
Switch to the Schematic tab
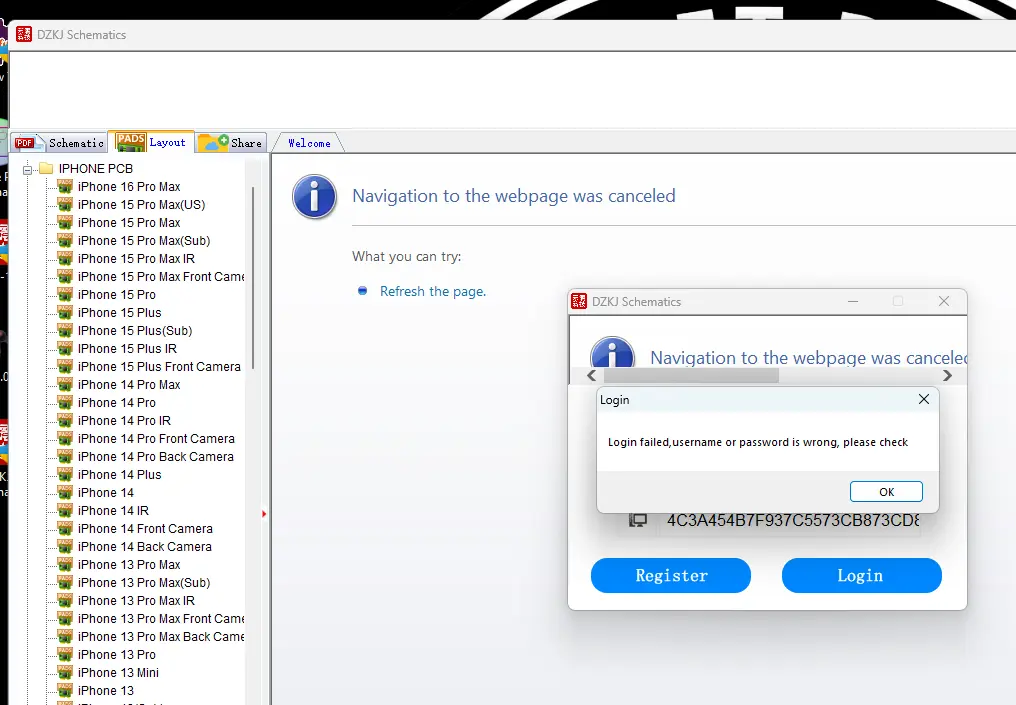pyautogui.click(x=60, y=143)
